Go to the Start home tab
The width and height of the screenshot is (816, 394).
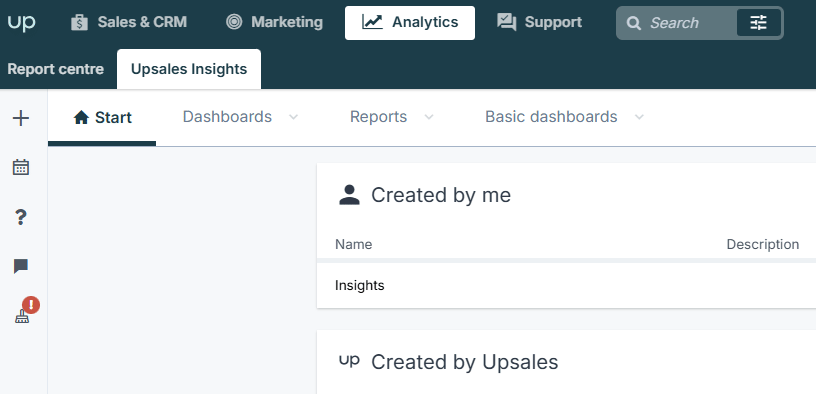(x=103, y=118)
